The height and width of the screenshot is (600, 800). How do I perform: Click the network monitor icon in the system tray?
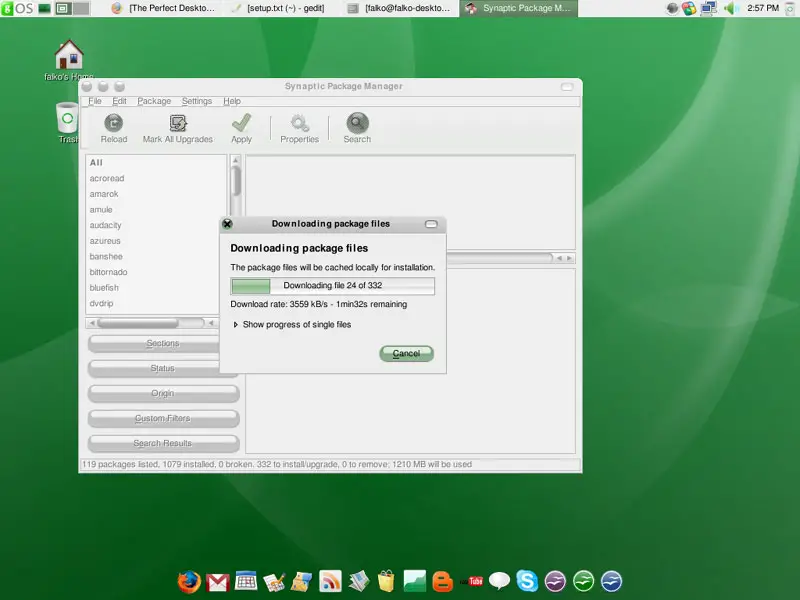[708, 8]
